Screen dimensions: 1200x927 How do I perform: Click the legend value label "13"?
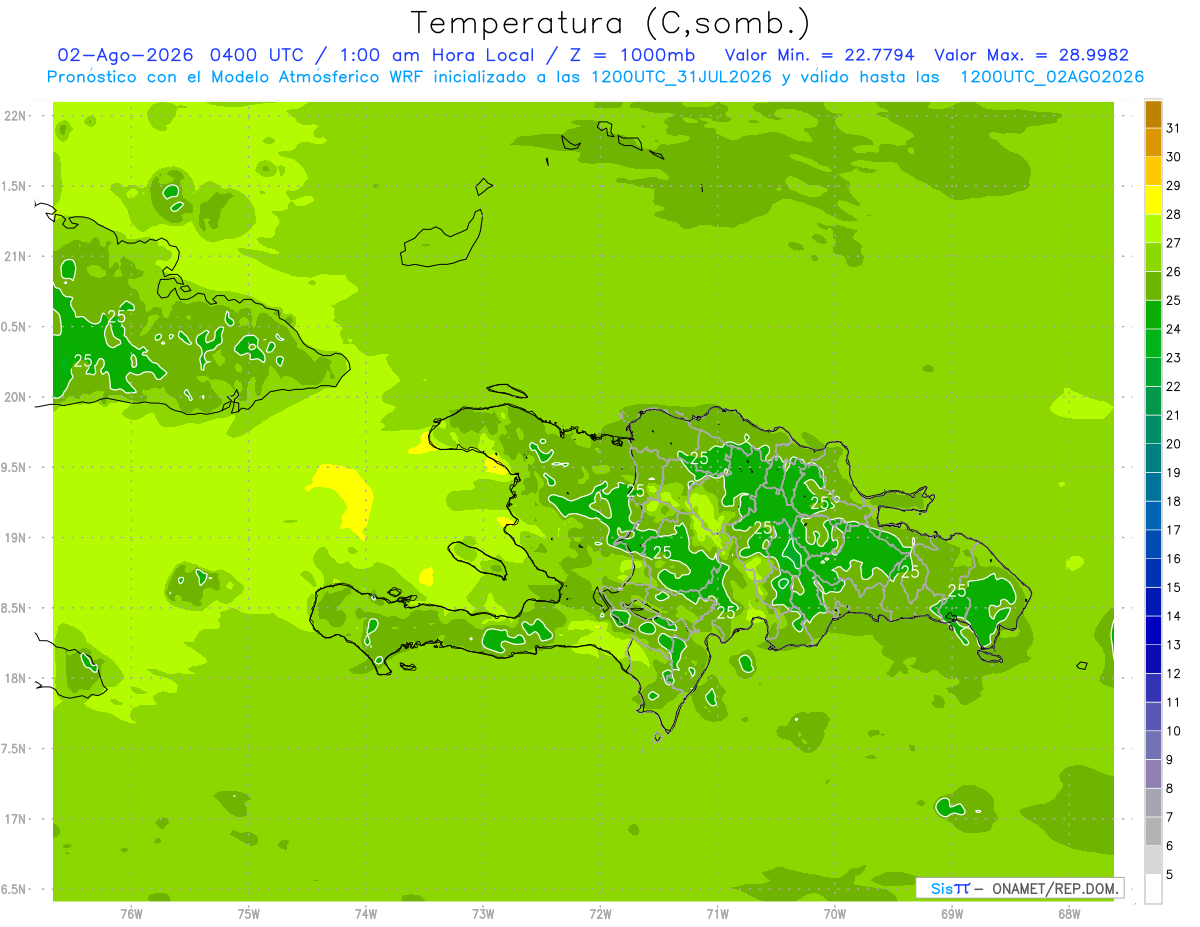[1174, 645]
